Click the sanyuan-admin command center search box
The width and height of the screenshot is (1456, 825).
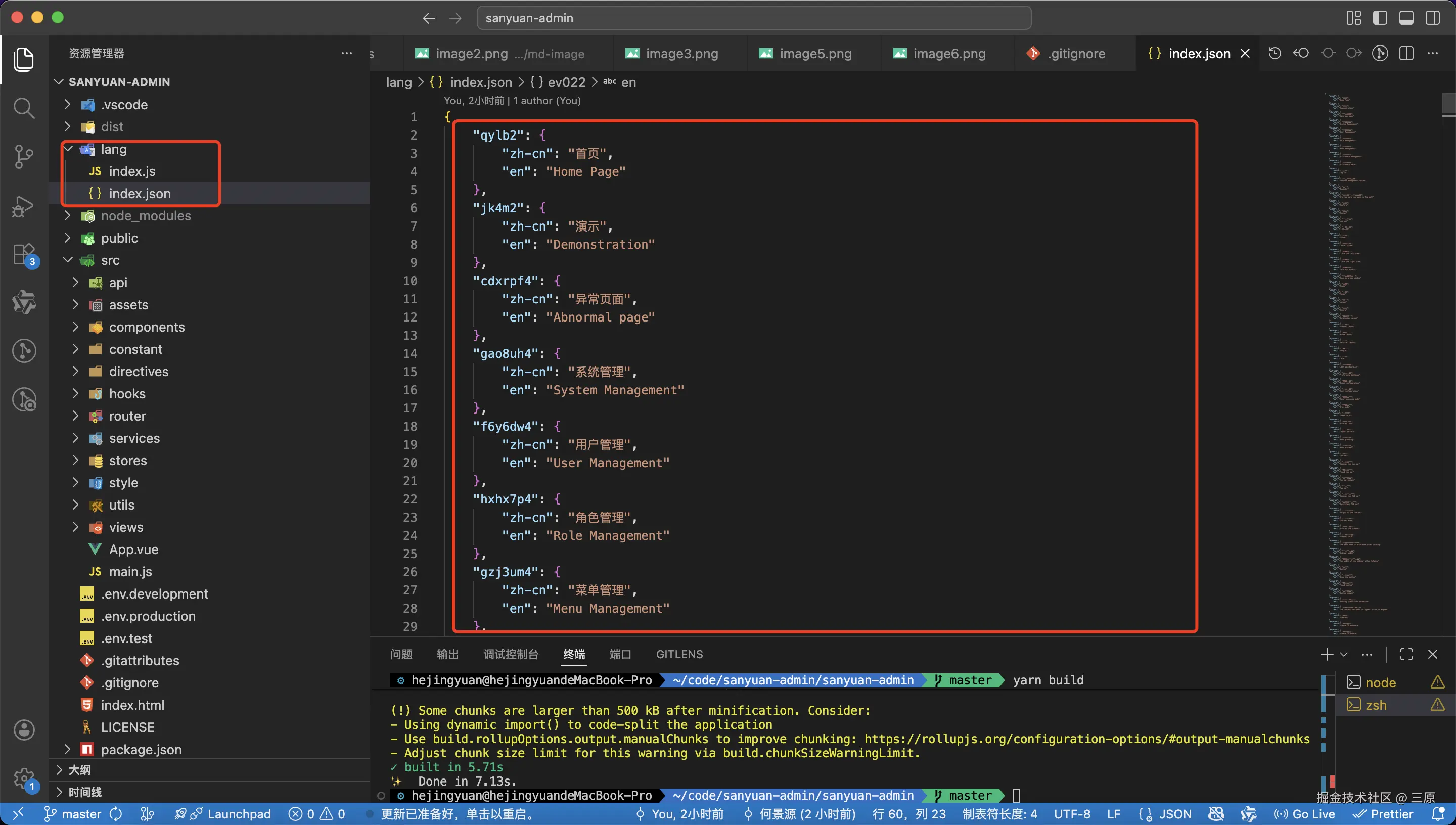tap(753, 18)
